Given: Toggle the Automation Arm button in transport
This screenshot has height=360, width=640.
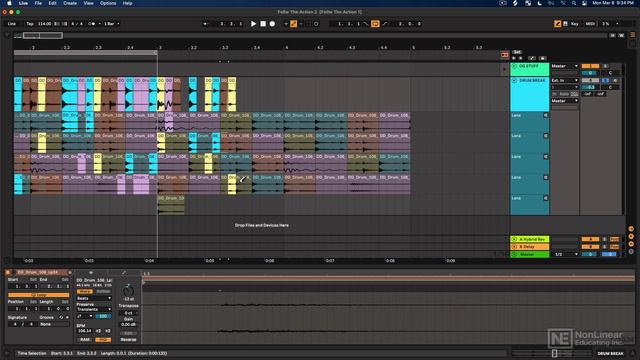Looking at the screenshot, I should click(x=293, y=24).
